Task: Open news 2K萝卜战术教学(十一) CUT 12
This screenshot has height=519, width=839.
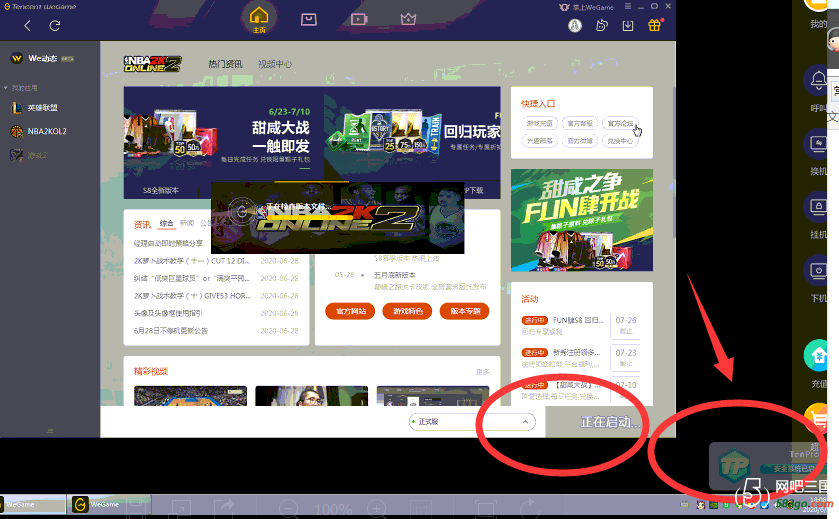Action: click(192, 261)
